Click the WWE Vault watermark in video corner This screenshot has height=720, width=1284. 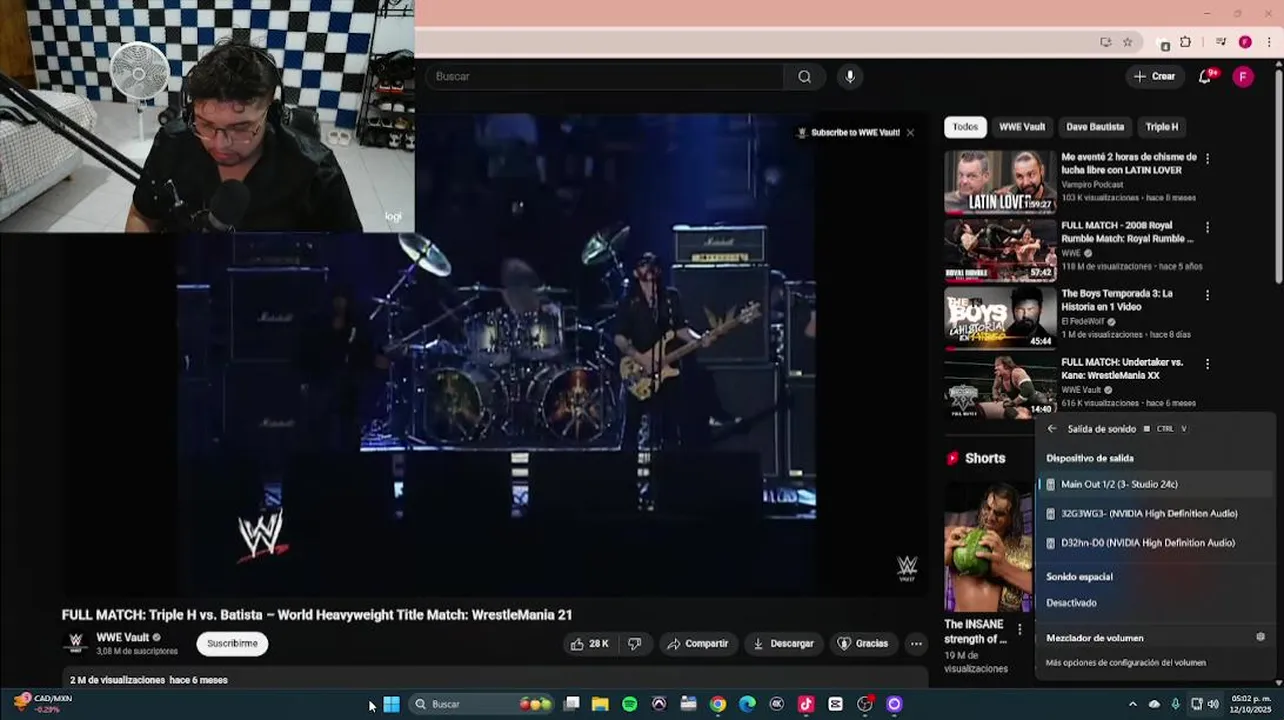pos(906,569)
